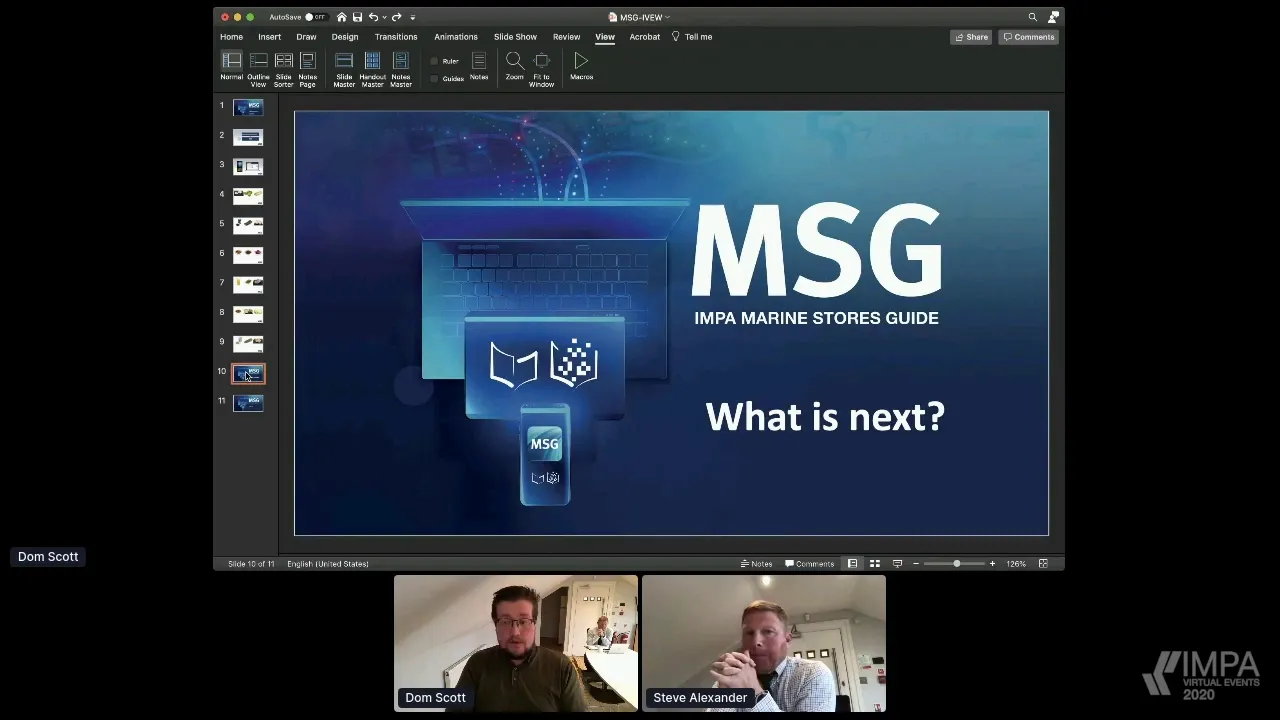1280x720 pixels.
Task: Open Macros
Action: pyautogui.click(x=581, y=66)
